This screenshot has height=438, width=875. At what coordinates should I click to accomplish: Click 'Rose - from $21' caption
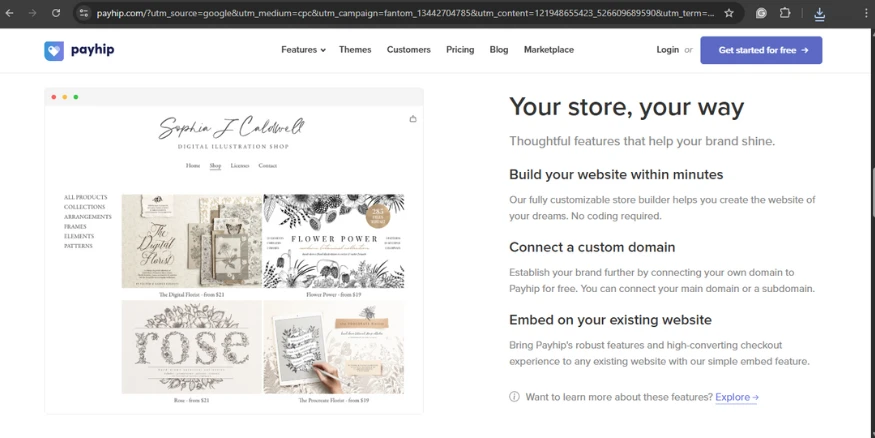(x=191, y=400)
